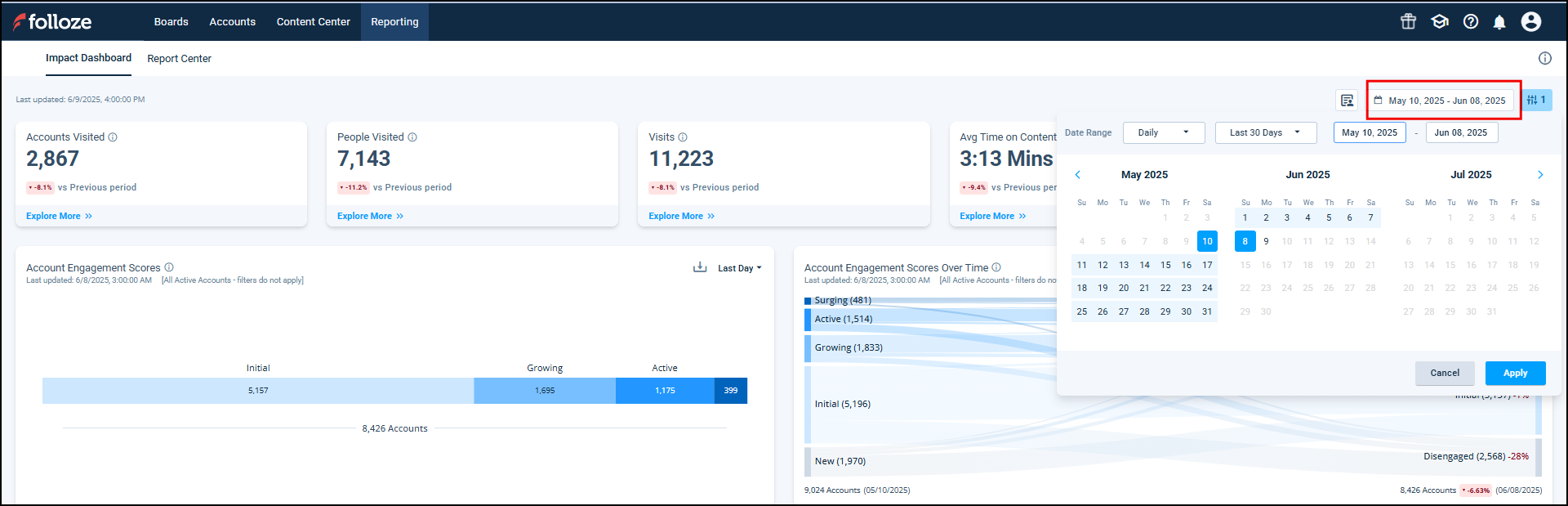The image size is (1568, 506).
Task: Click the graduation cap learning icon
Action: 1440,21
